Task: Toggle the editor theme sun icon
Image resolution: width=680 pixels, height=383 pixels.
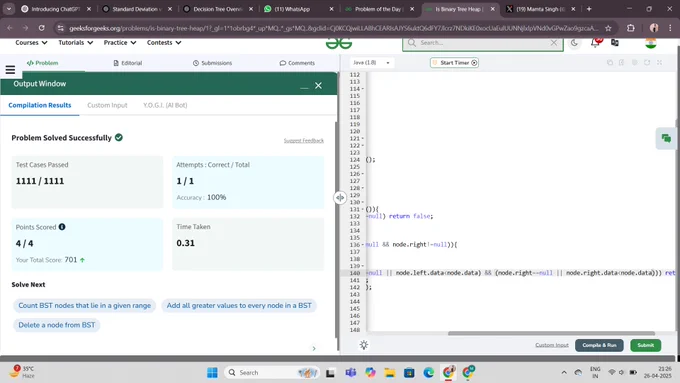Action: 364,345
